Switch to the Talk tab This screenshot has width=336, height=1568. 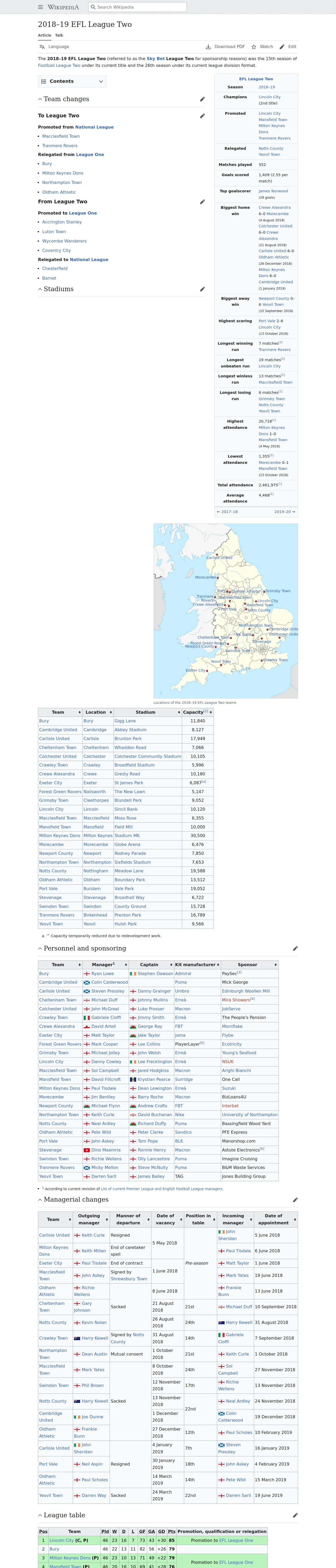click(59, 35)
